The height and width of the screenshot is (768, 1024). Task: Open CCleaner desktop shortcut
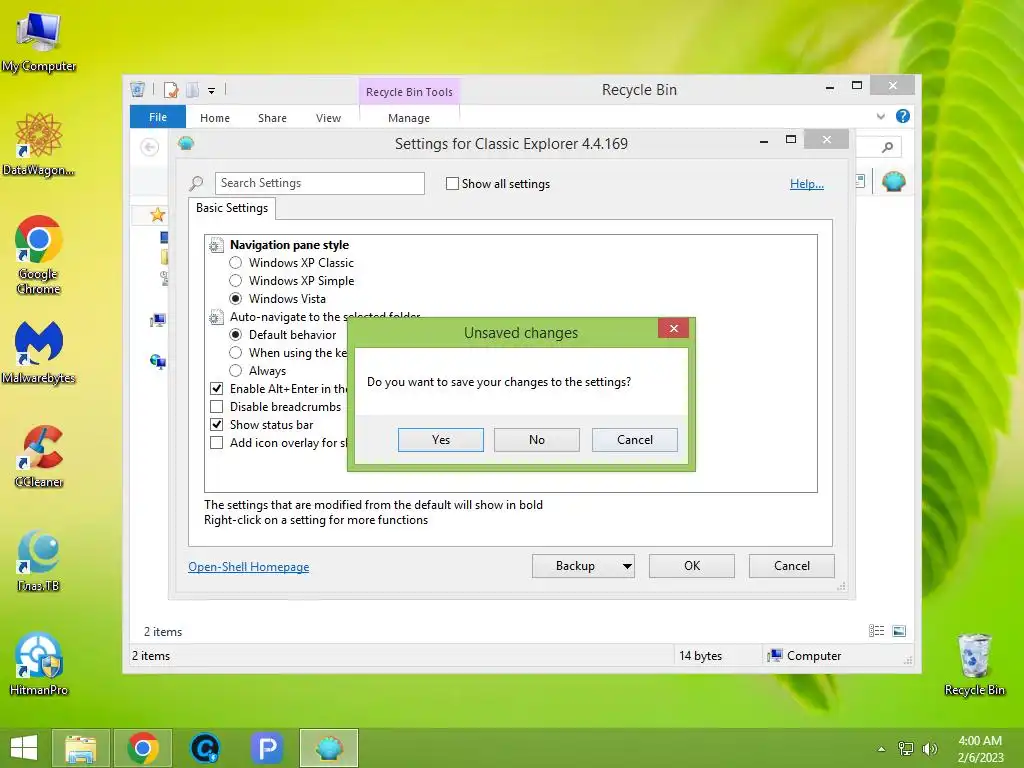(39, 456)
